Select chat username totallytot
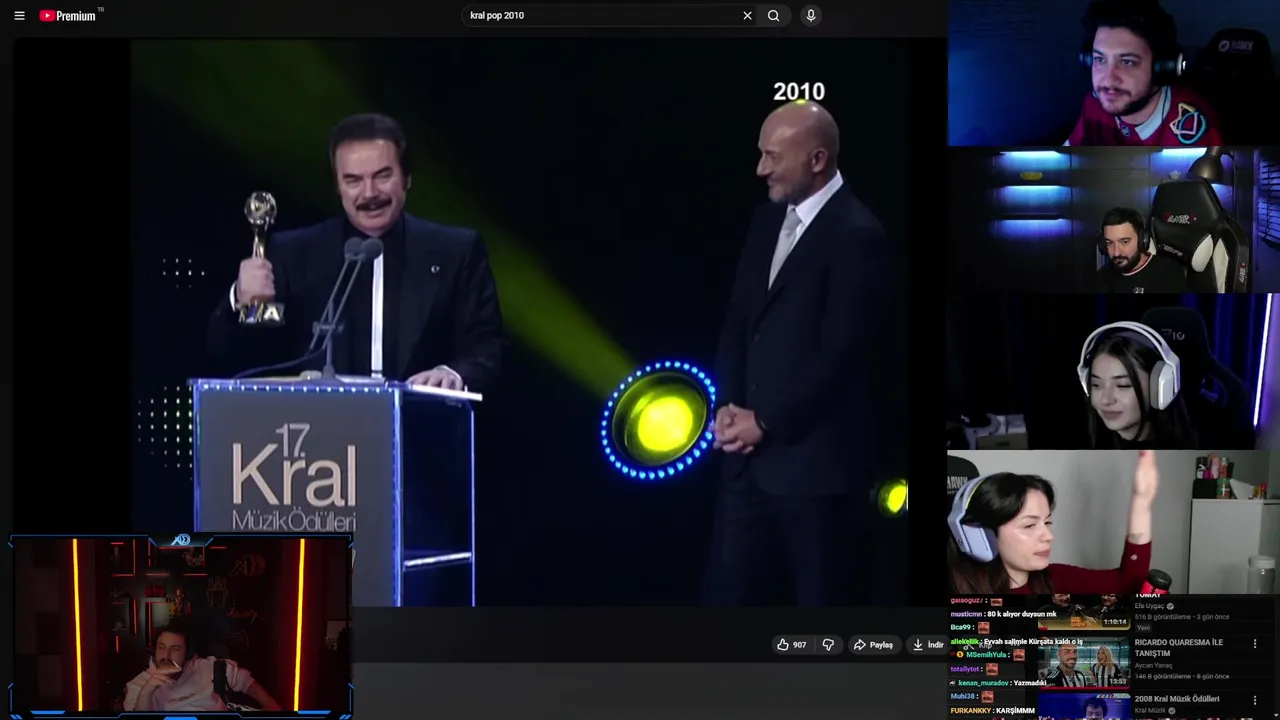 [965, 669]
